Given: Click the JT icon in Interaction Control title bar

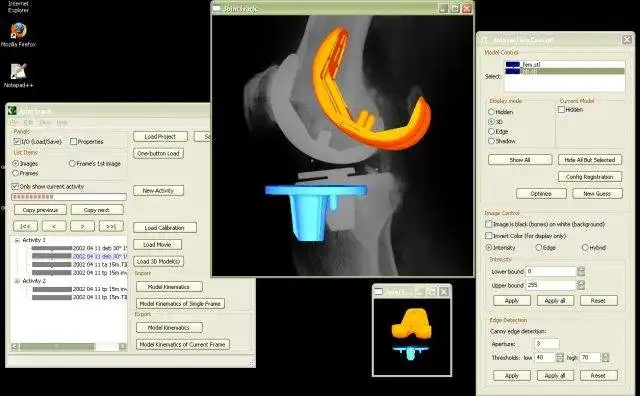Looking at the screenshot, I should pos(483,40).
